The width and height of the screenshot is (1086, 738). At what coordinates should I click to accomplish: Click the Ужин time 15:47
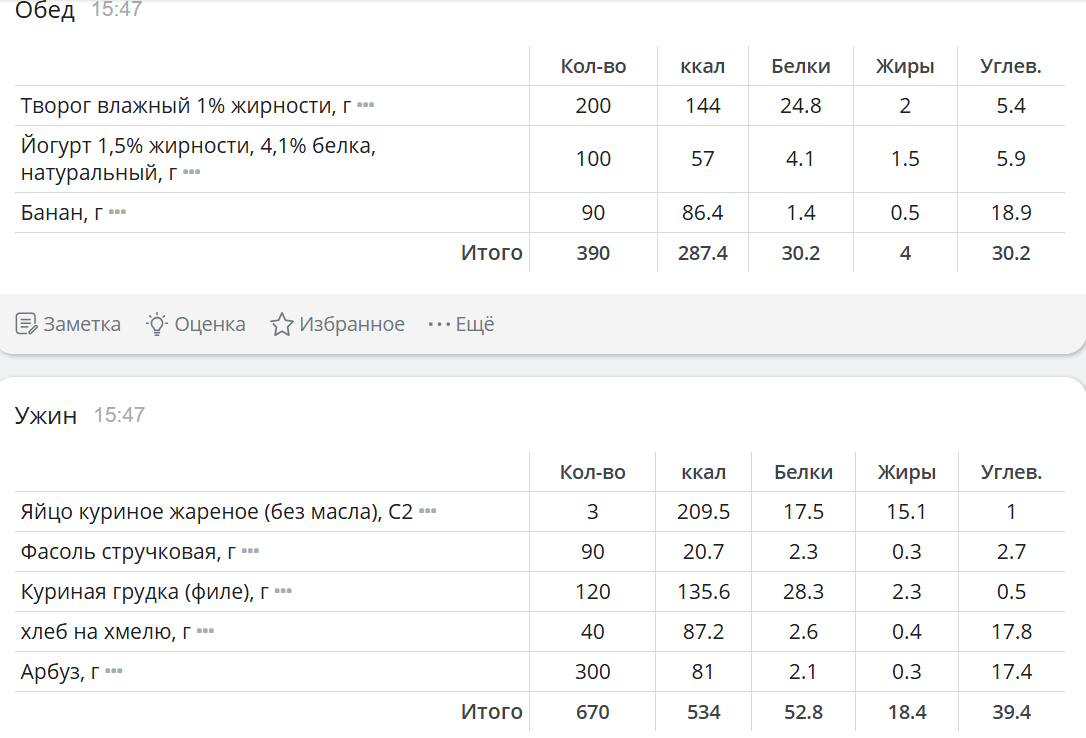click(119, 415)
